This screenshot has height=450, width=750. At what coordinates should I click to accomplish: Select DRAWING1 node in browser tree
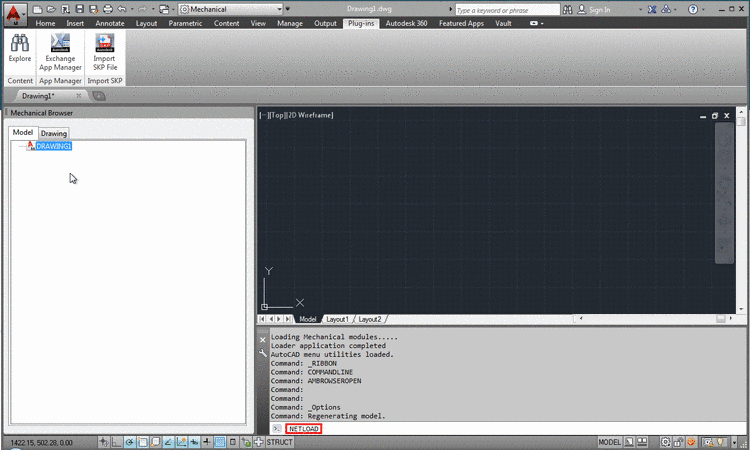(54, 146)
